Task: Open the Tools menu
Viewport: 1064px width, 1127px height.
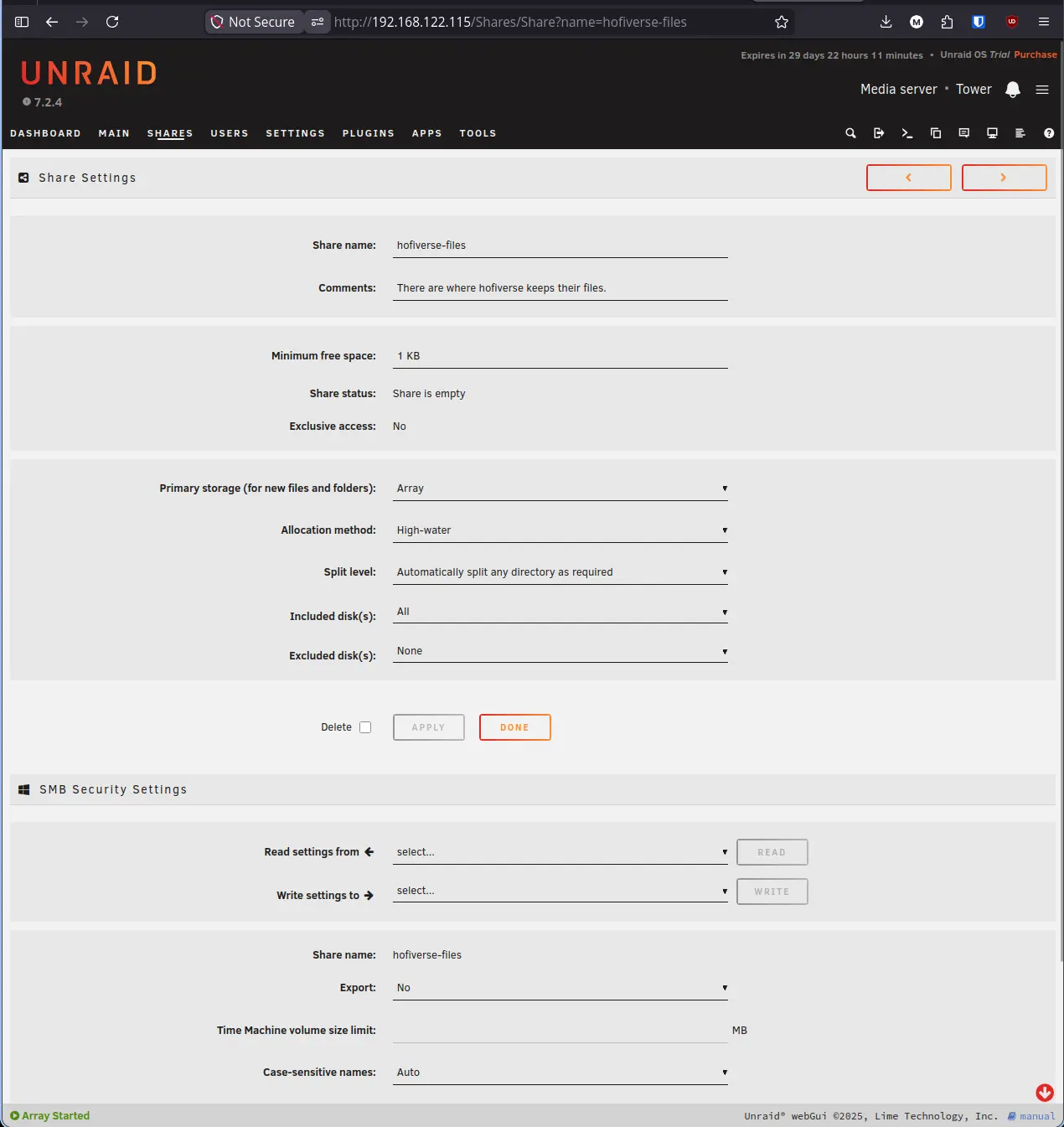Action: pos(478,133)
